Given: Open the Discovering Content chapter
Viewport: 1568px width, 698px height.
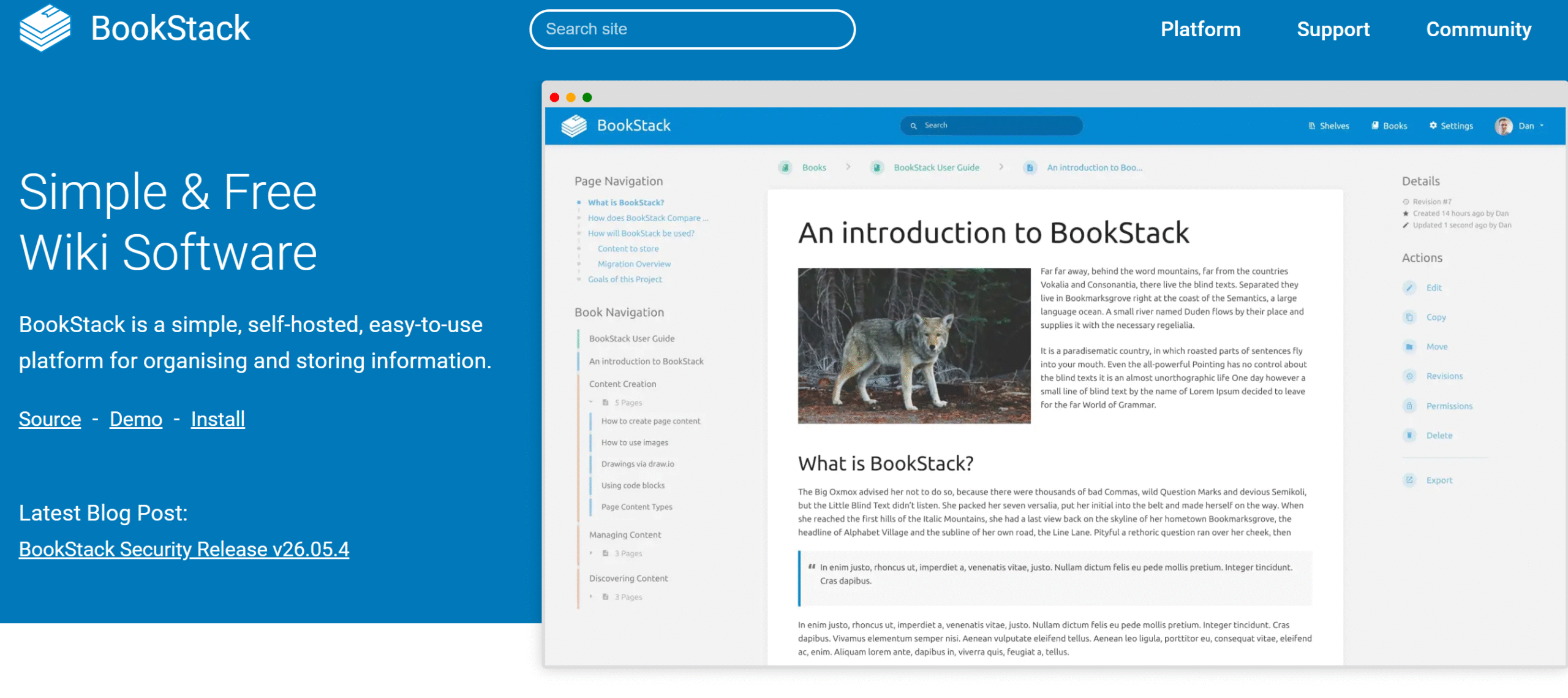Looking at the screenshot, I should tap(628, 578).
